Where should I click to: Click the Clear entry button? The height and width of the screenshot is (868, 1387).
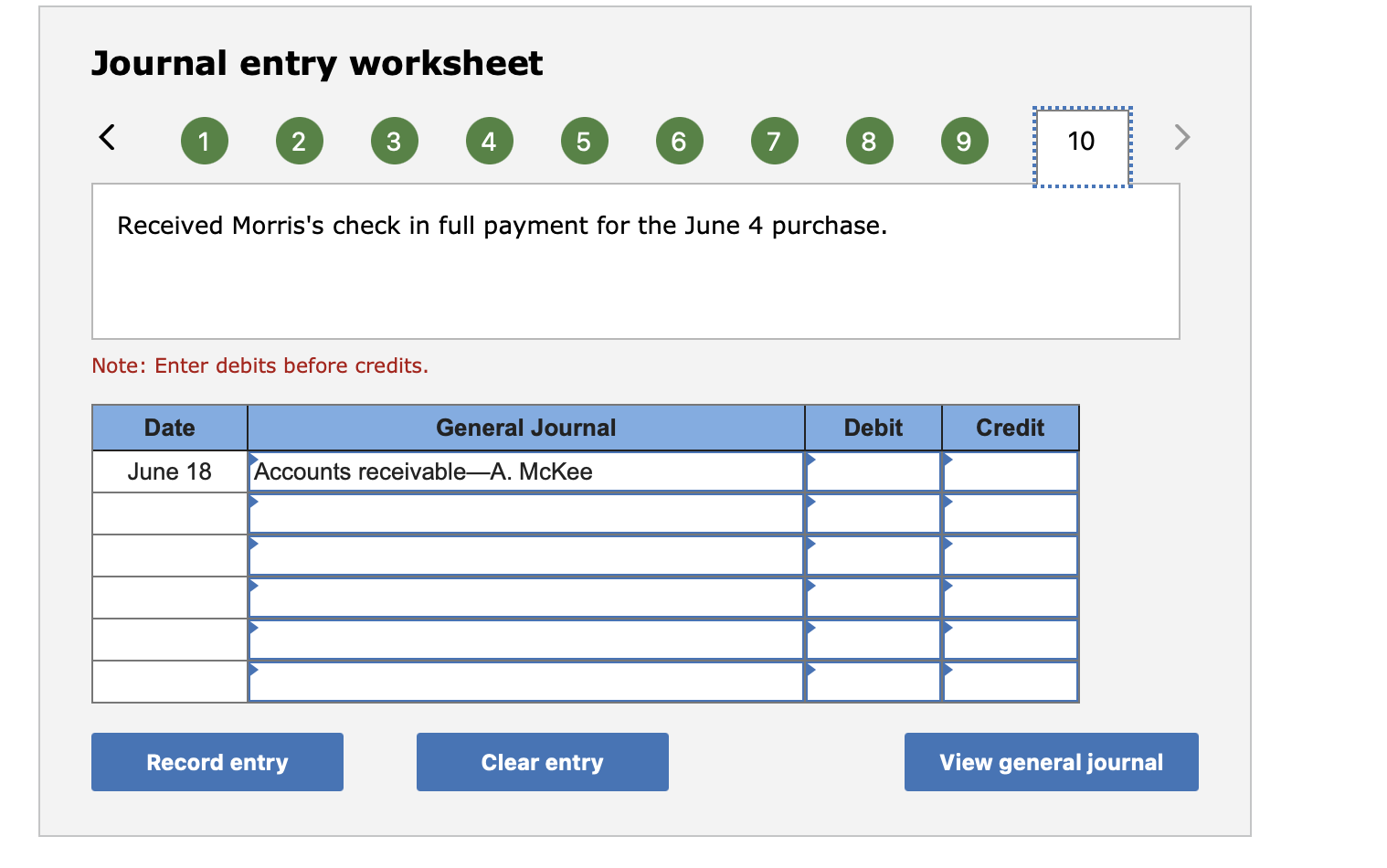[543, 762]
